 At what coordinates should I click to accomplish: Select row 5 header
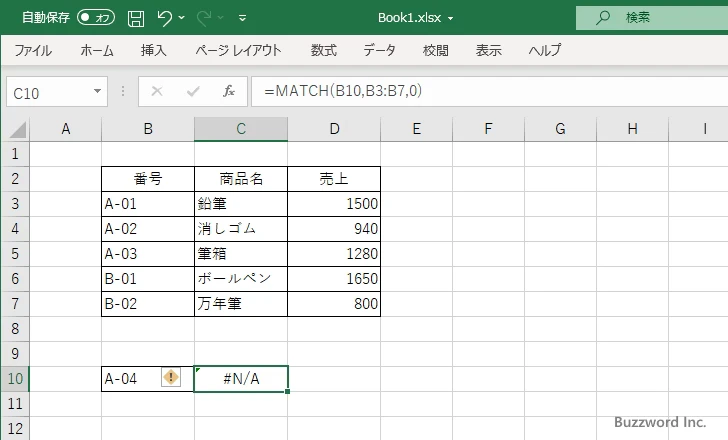[x=15, y=254]
